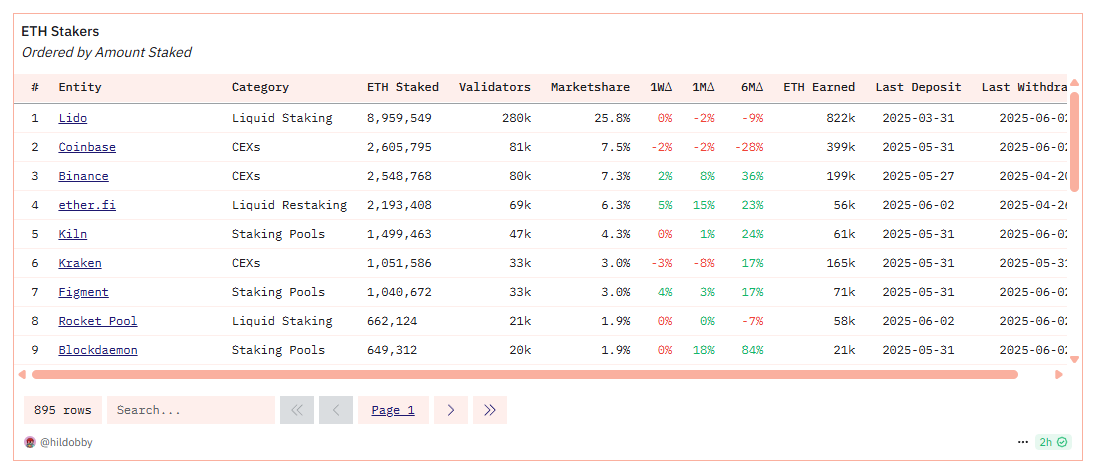Open the Blockdaemon entity link
This screenshot has width=1093, height=472.
(98, 350)
